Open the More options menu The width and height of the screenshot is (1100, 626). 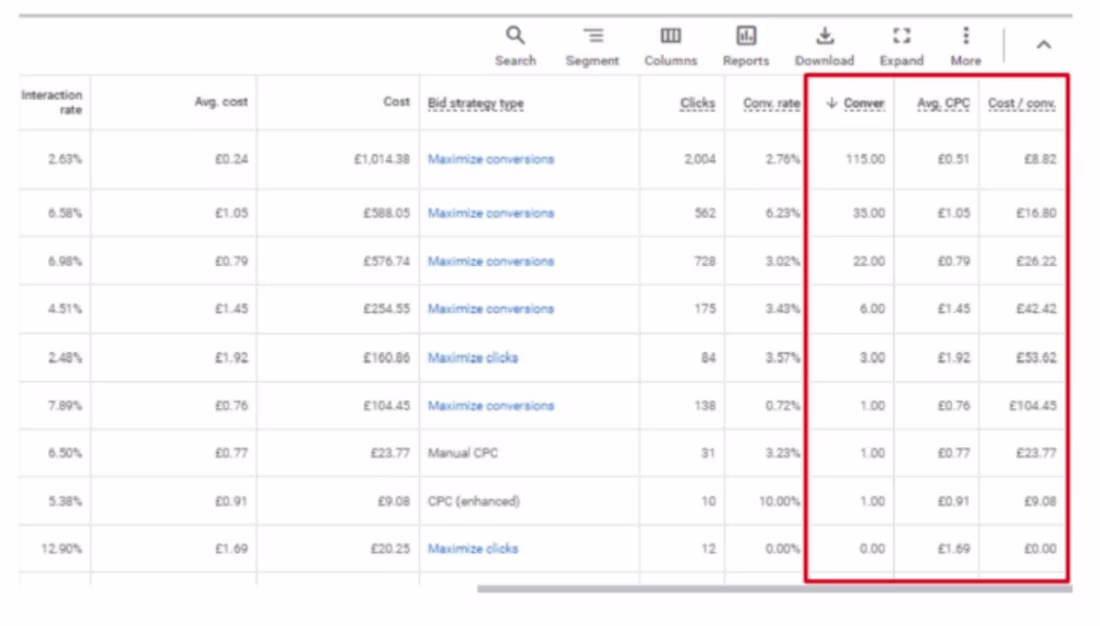coord(966,35)
